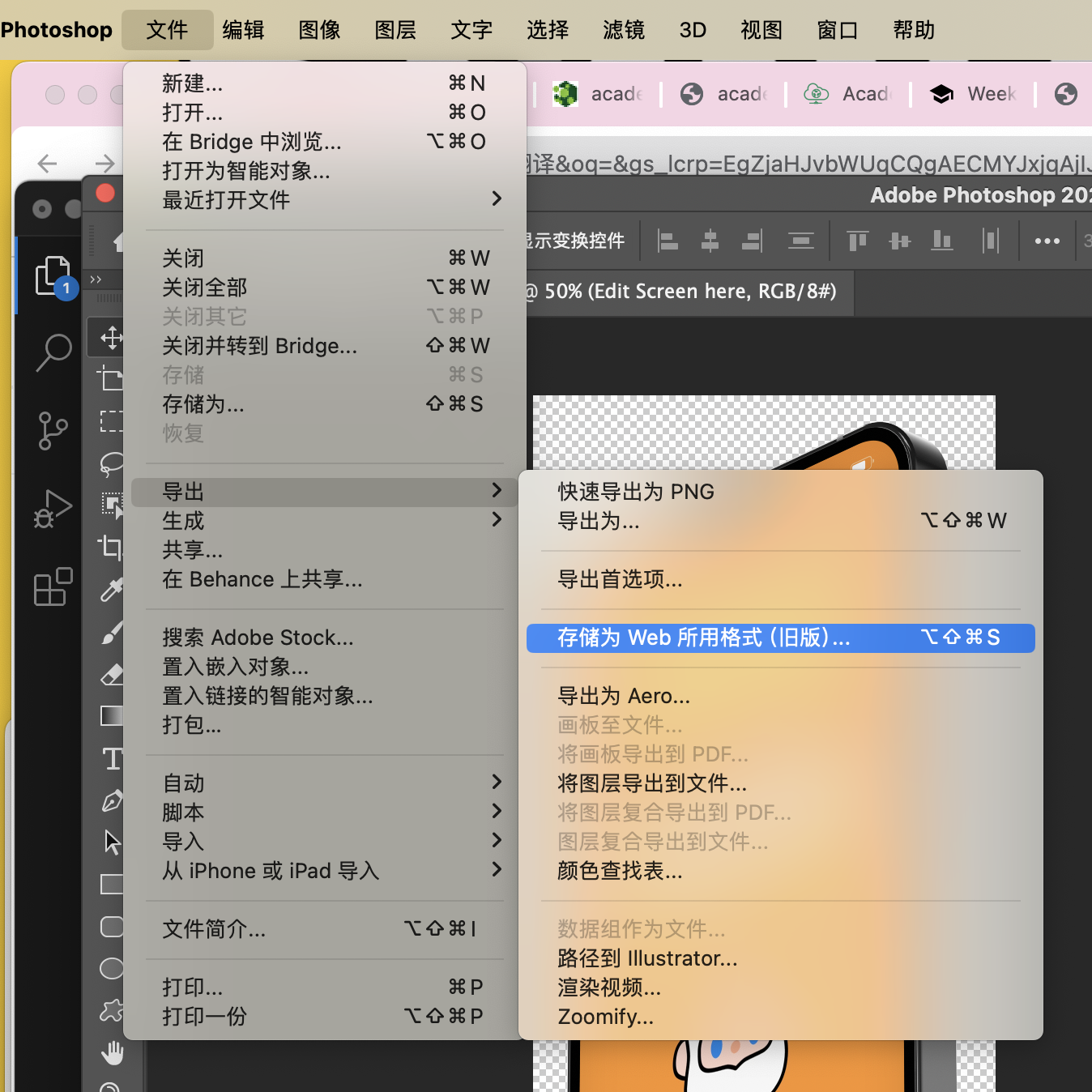The image size is (1092, 1092).
Task: Select the Rectangular Marquee tool
Action: click(x=111, y=420)
